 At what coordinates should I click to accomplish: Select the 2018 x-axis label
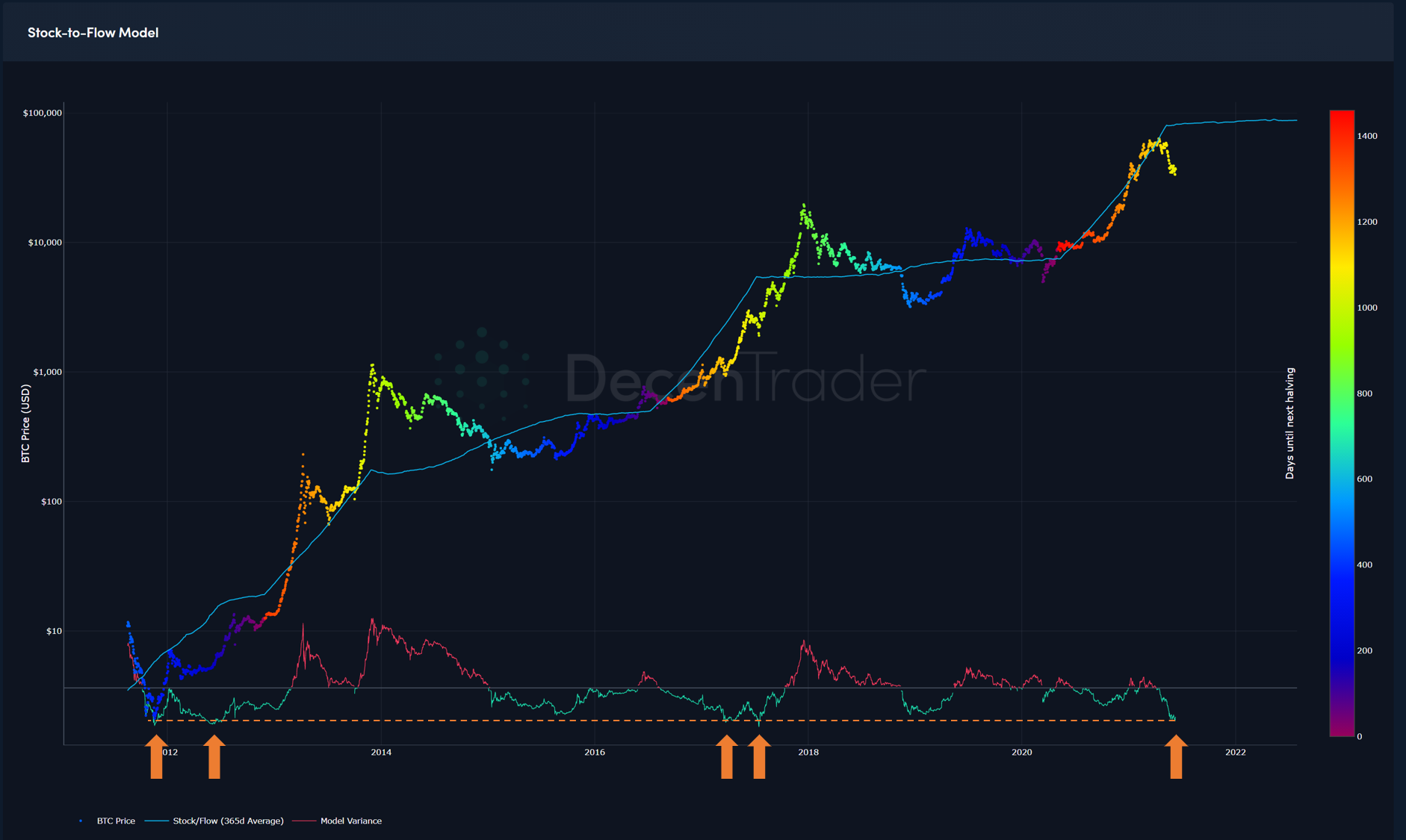pyautogui.click(x=808, y=752)
